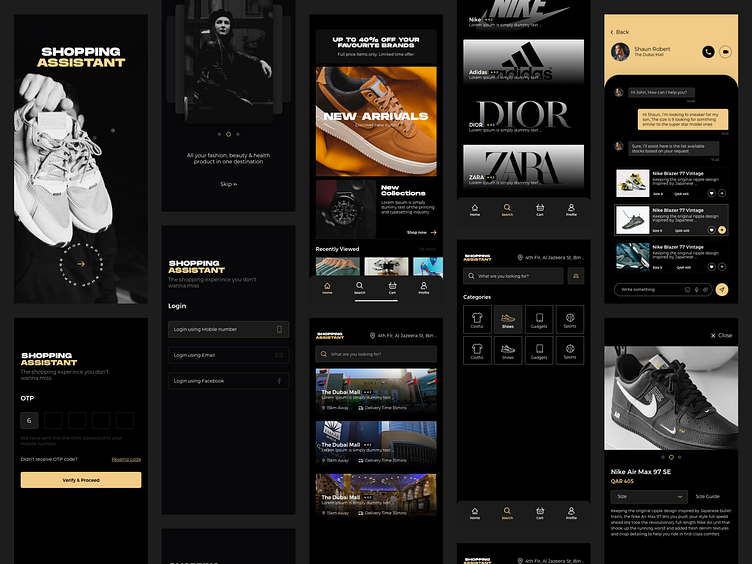Focus search field on the Categories screen

pos(513,276)
